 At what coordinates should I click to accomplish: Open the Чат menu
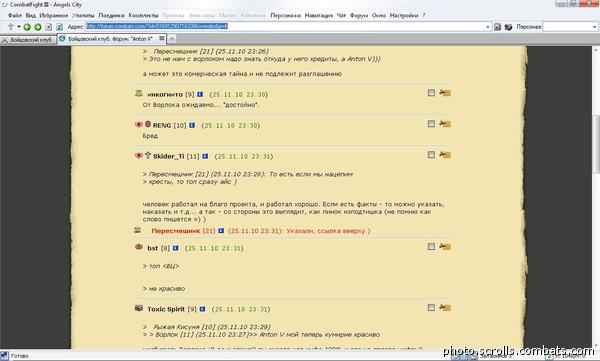pyautogui.click(x=341, y=15)
